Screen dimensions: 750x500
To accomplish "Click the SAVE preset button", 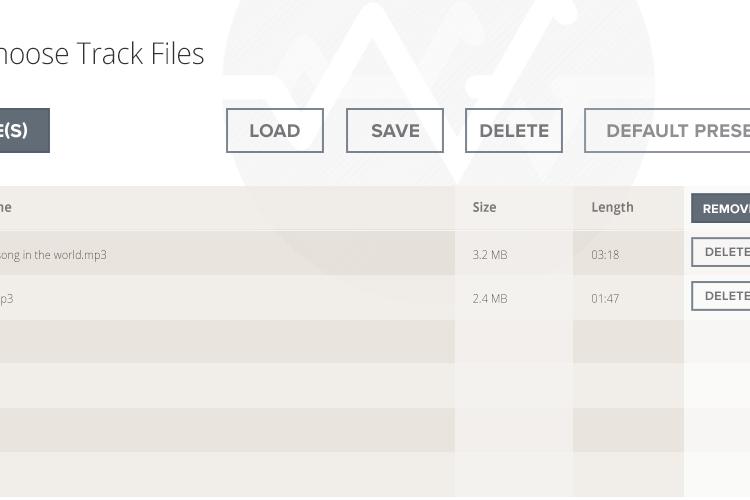I will pyautogui.click(x=395, y=131).
